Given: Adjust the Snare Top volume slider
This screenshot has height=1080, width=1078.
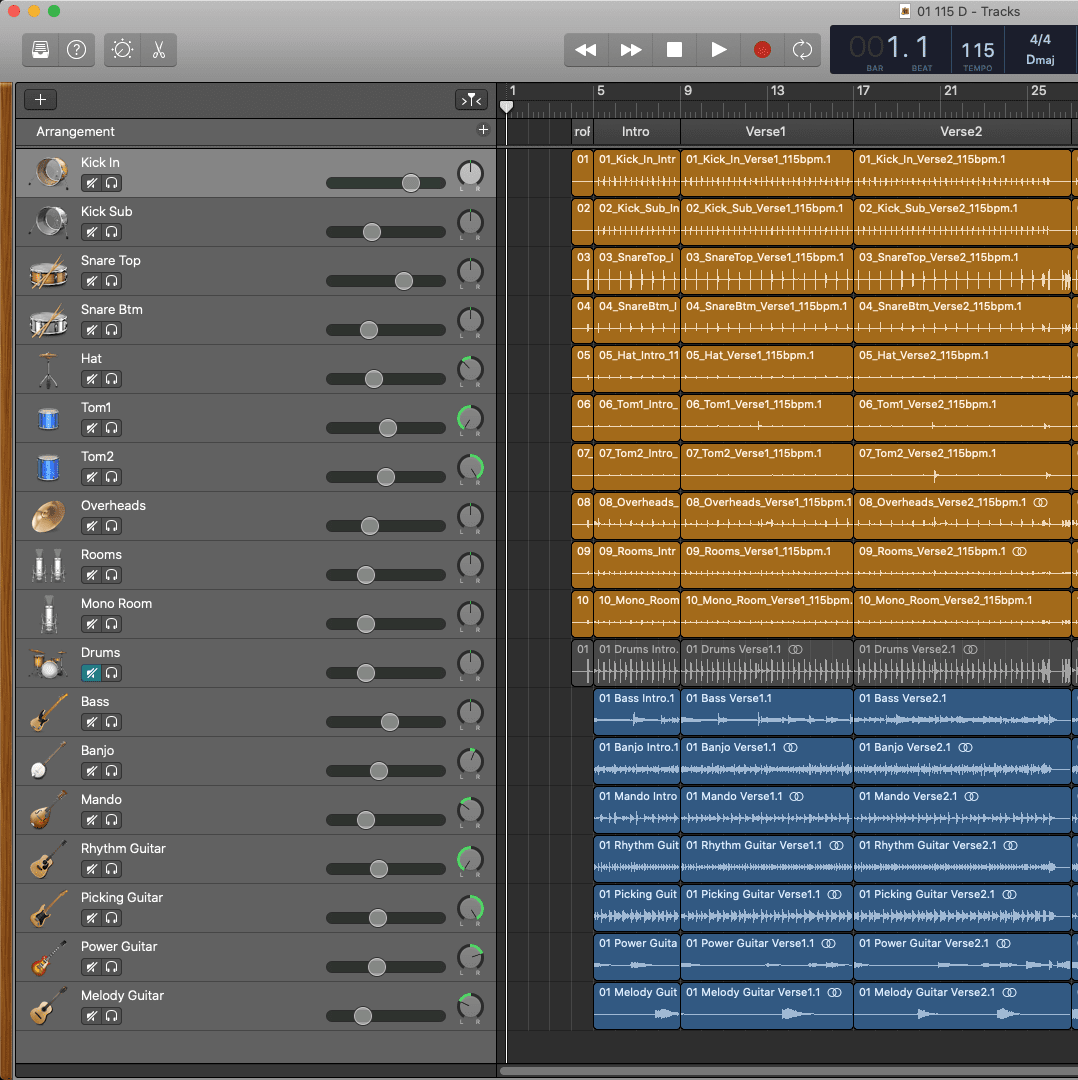Looking at the screenshot, I should point(404,281).
